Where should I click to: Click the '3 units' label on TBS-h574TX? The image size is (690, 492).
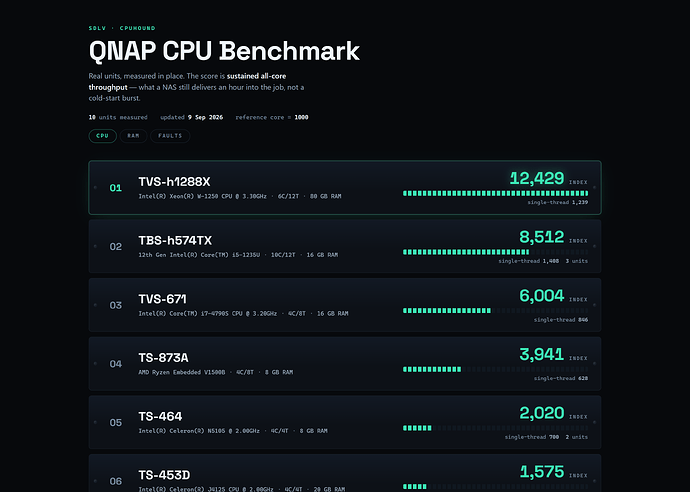click(x=576, y=261)
